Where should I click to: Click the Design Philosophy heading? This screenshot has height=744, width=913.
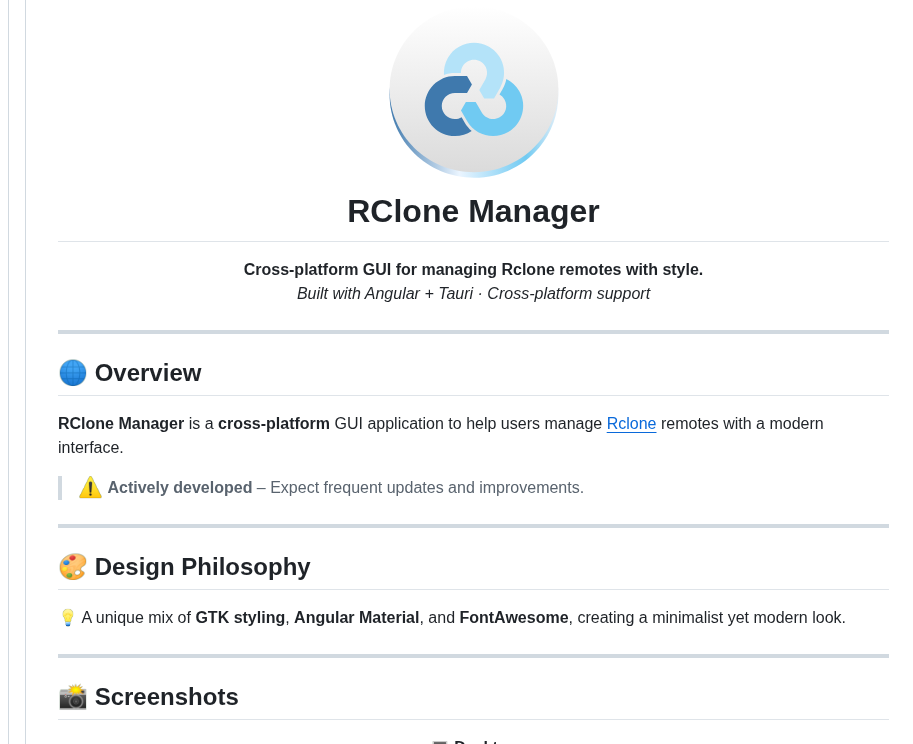(x=203, y=567)
